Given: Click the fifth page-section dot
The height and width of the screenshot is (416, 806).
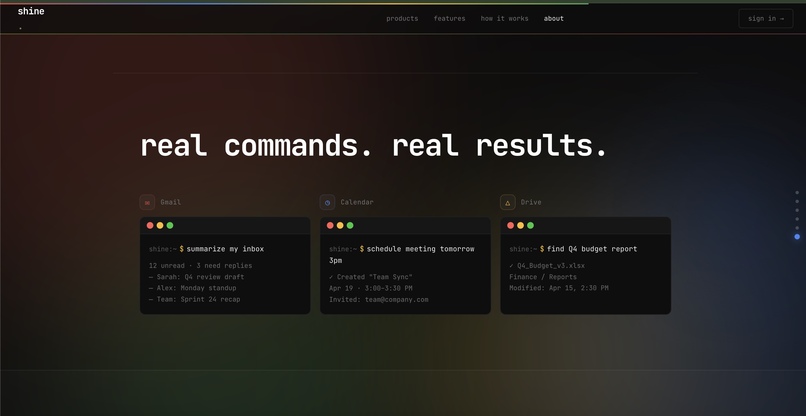Looking at the screenshot, I should [x=797, y=227].
